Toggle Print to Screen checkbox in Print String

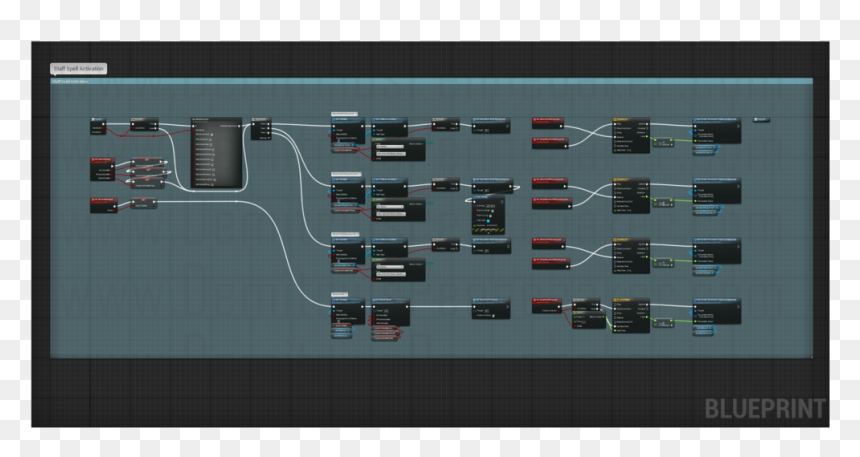(493, 211)
